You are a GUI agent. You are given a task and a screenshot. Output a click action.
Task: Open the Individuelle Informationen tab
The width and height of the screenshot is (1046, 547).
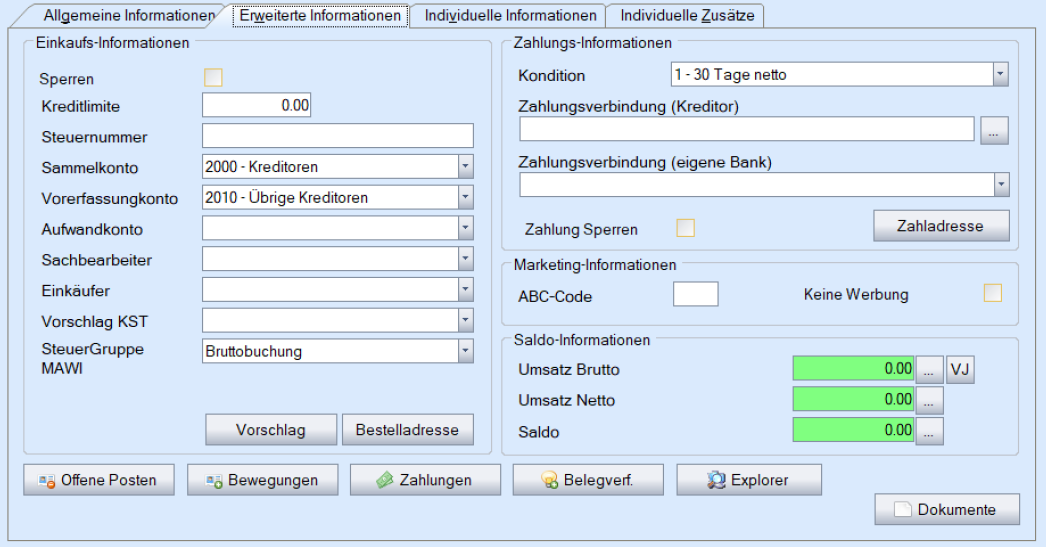(x=510, y=15)
